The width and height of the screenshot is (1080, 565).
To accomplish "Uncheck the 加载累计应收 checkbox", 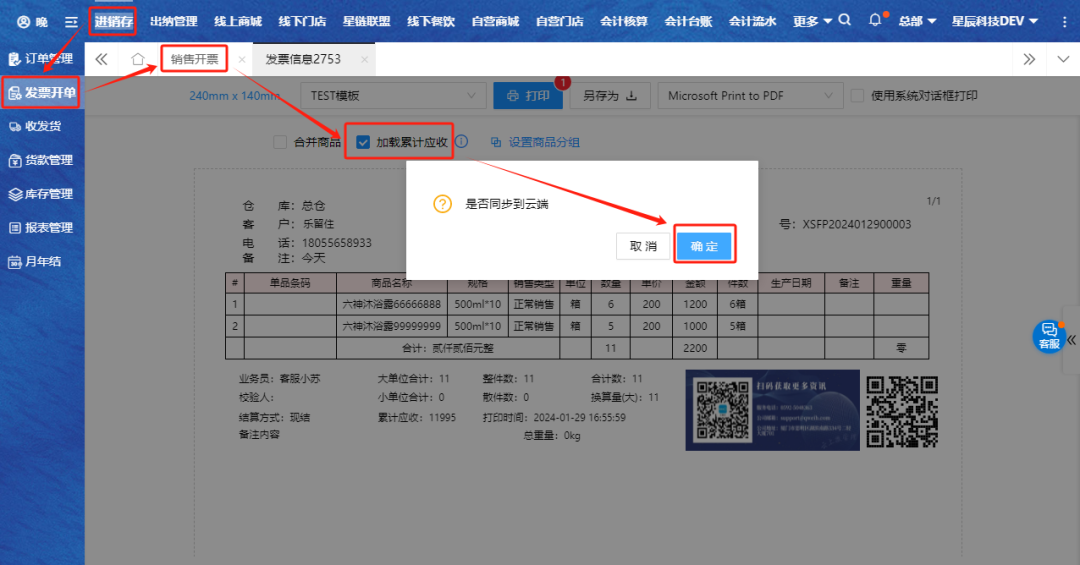I will coord(363,142).
